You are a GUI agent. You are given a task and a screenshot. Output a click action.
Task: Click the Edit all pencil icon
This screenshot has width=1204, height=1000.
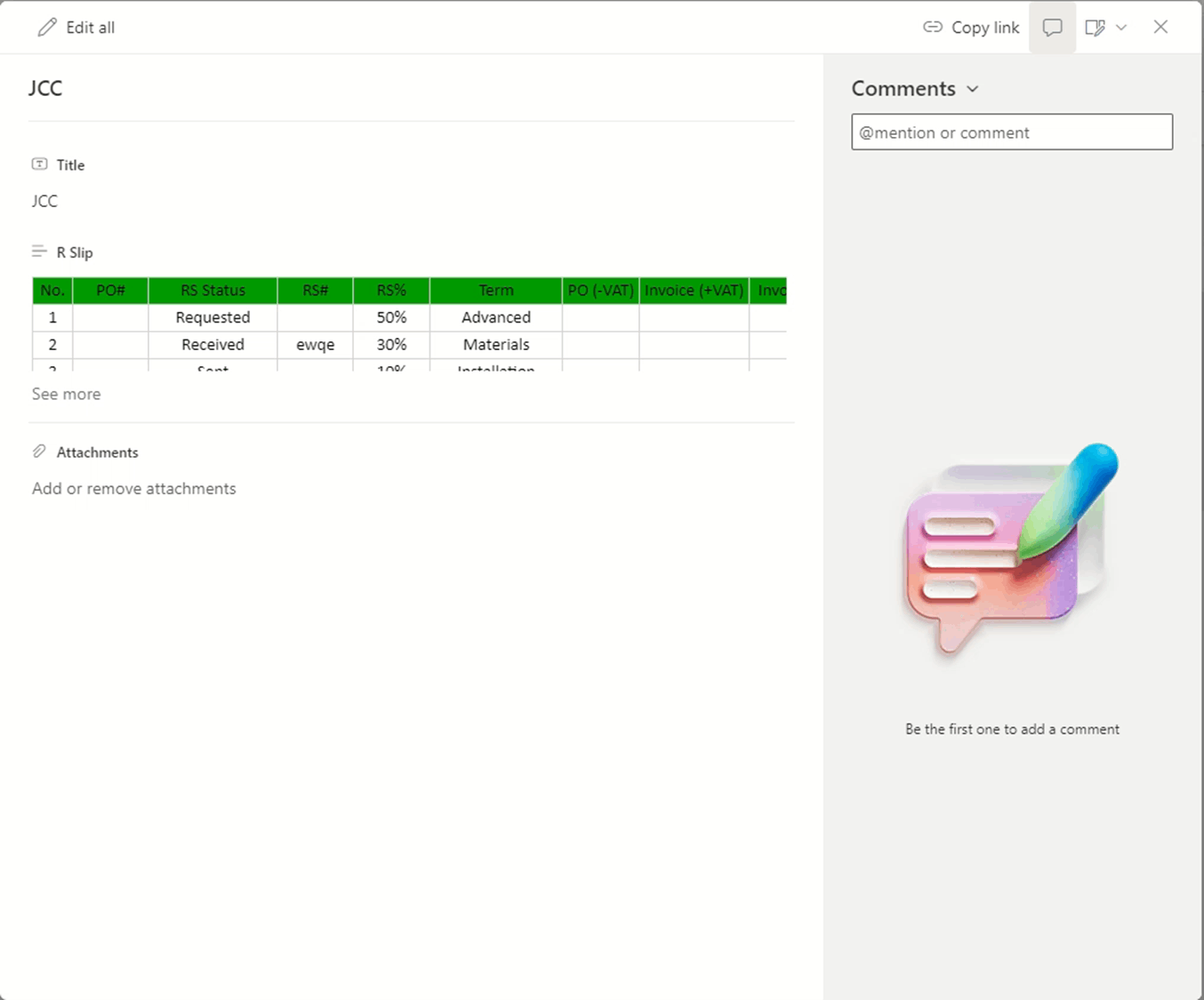(x=47, y=28)
